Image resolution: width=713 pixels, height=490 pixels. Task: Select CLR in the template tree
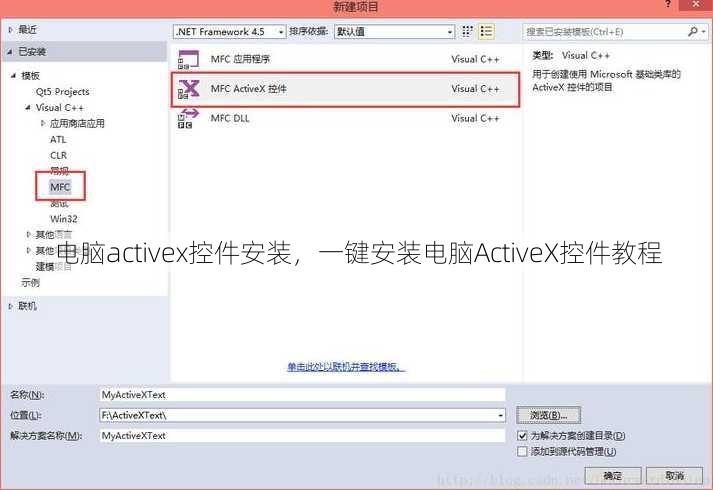[58, 155]
